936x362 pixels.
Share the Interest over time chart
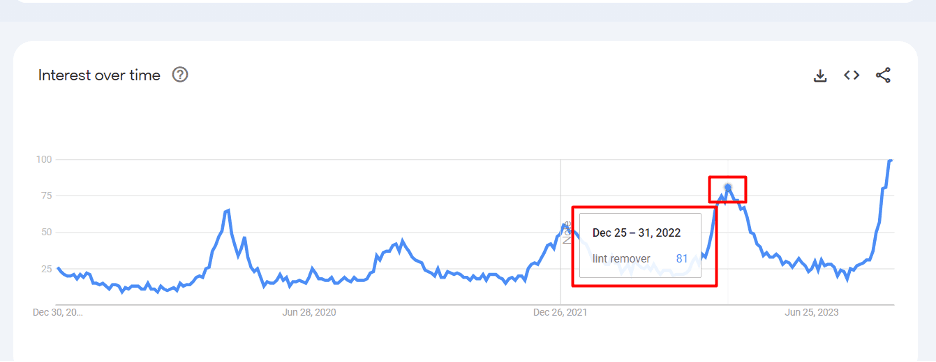coord(883,75)
